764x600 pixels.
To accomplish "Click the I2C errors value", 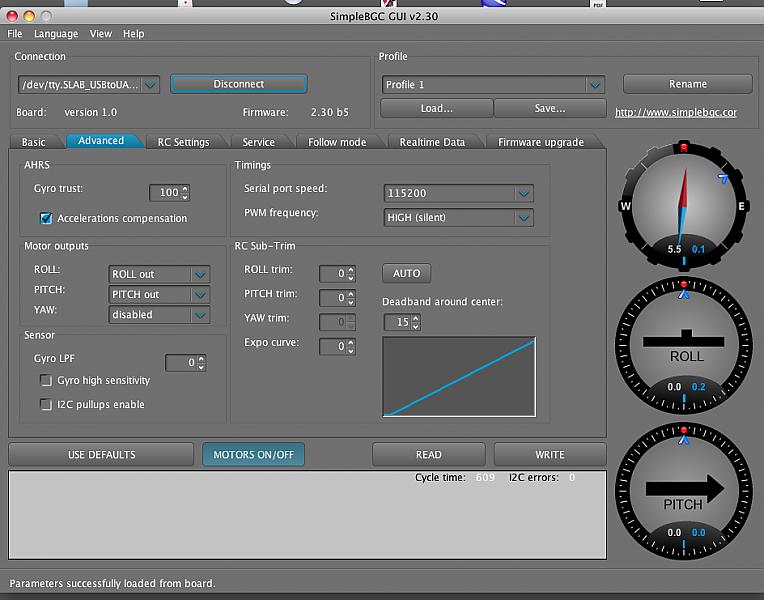I will tap(572, 477).
